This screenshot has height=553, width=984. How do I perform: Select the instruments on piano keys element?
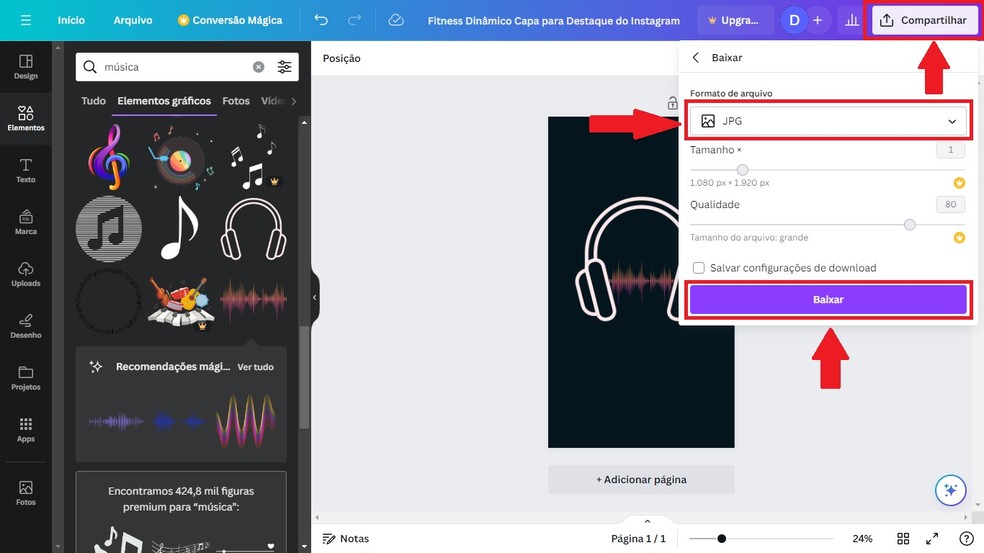(x=181, y=302)
